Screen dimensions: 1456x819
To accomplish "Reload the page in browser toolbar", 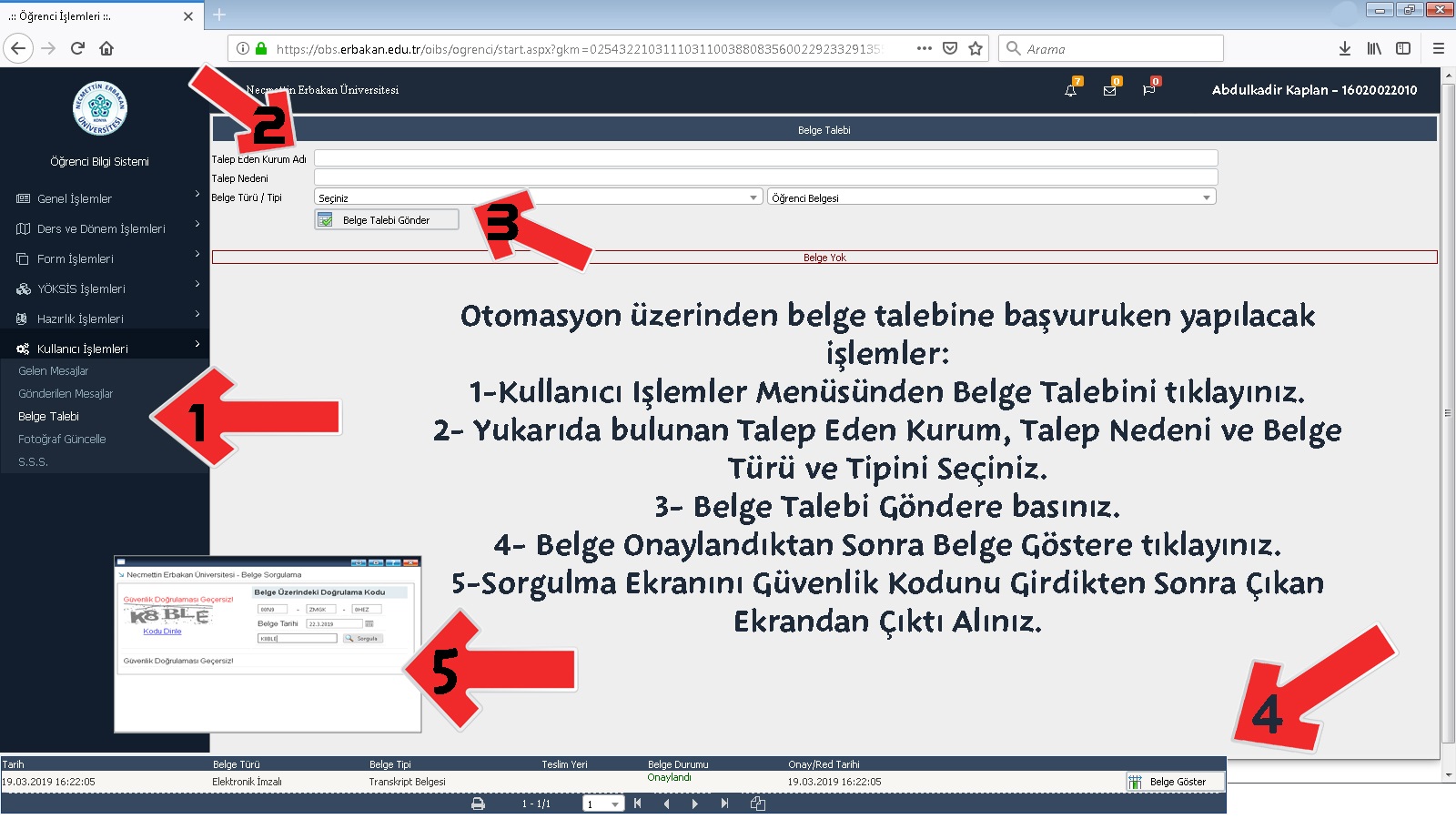I will 77,48.
